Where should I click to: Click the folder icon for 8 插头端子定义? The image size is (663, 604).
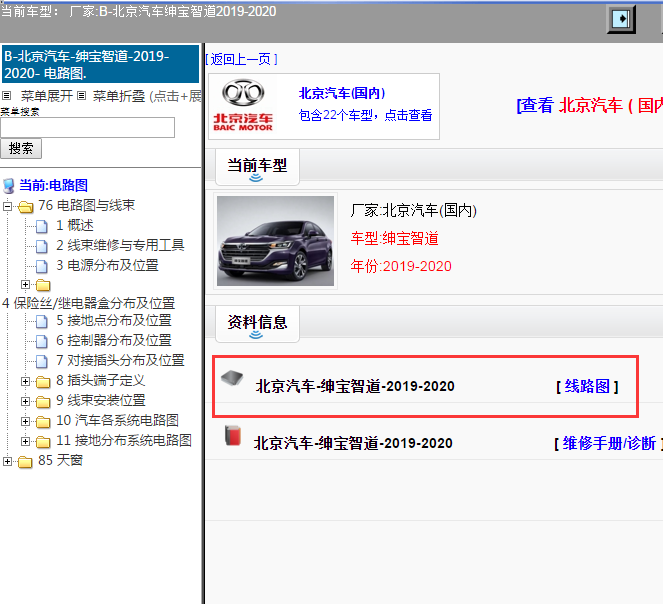click(x=43, y=382)
